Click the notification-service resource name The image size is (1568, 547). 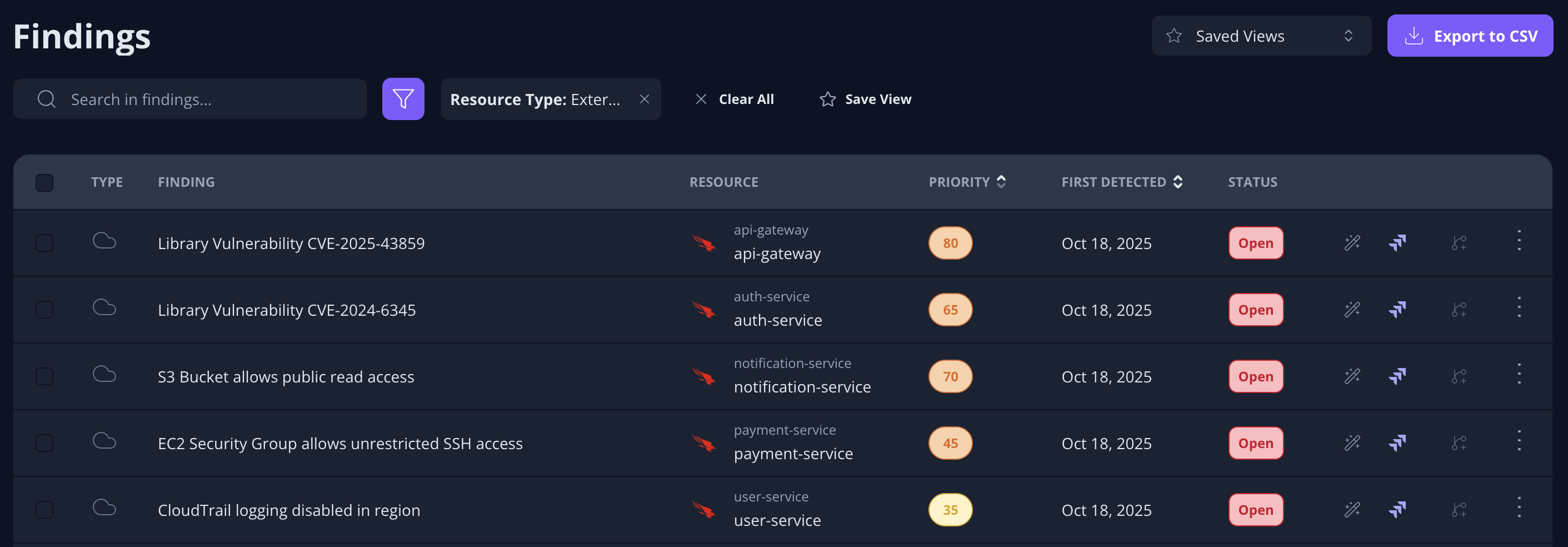pyautogui.click(x=802, y=387)
